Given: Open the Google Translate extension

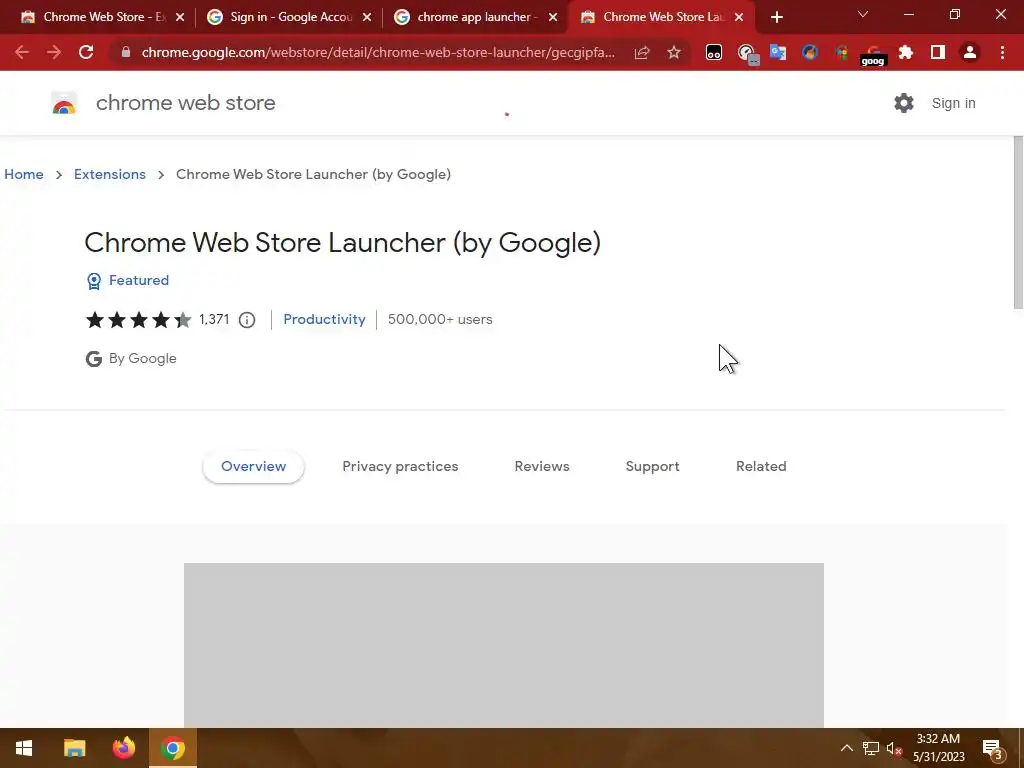Looking at the screenshot, I should 778,52.
